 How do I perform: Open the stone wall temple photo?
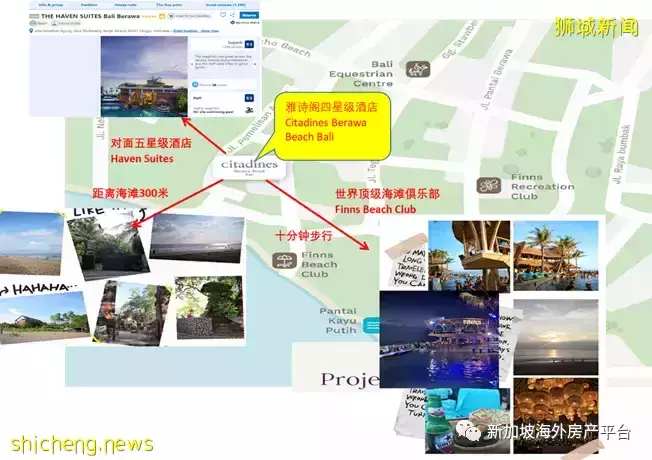pyautogui.click(x=209, y=308)
